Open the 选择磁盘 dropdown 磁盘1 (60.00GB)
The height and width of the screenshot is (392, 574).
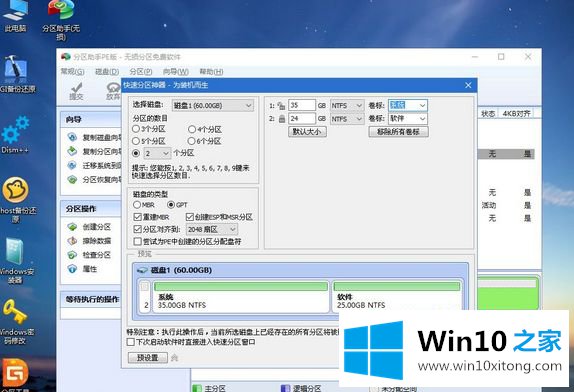tap(213, 106)
